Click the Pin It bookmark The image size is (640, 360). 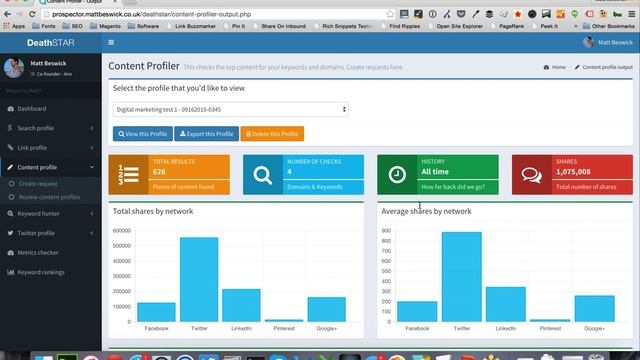click(x=235, y=26)
